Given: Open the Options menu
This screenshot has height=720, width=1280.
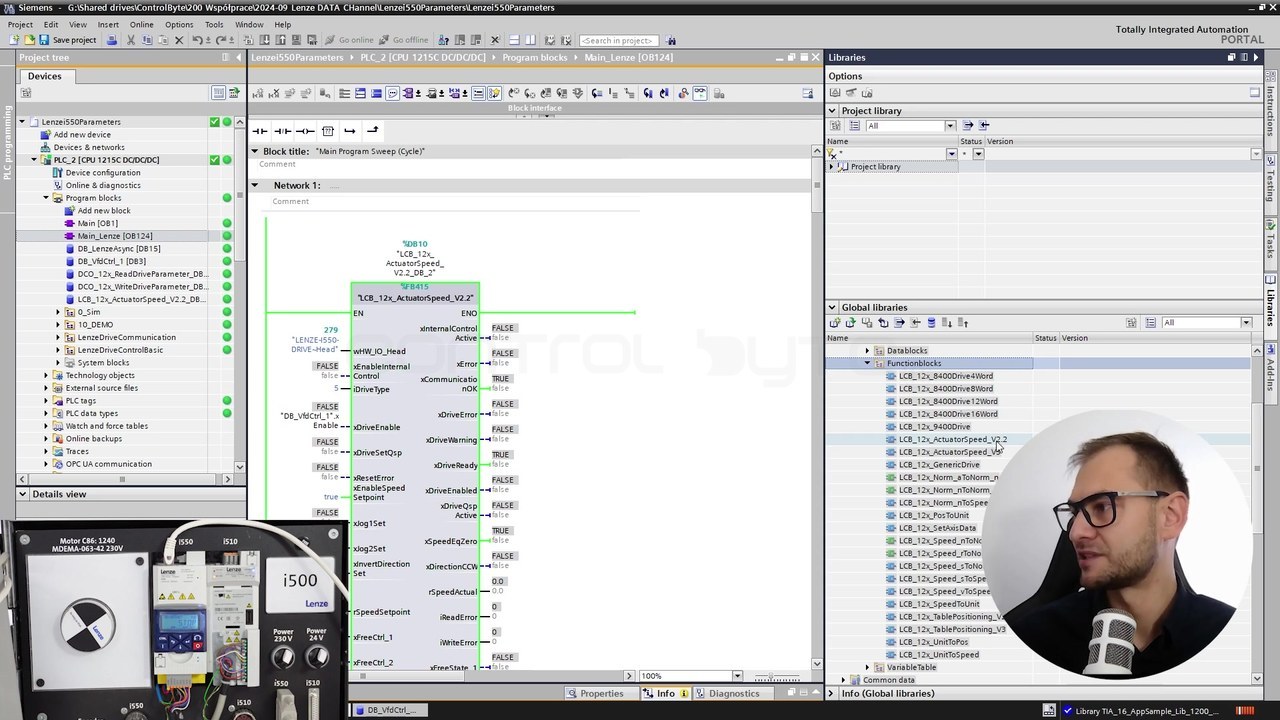Looking at the screenshot, I should pyautogui.click(x=179, y=24).
